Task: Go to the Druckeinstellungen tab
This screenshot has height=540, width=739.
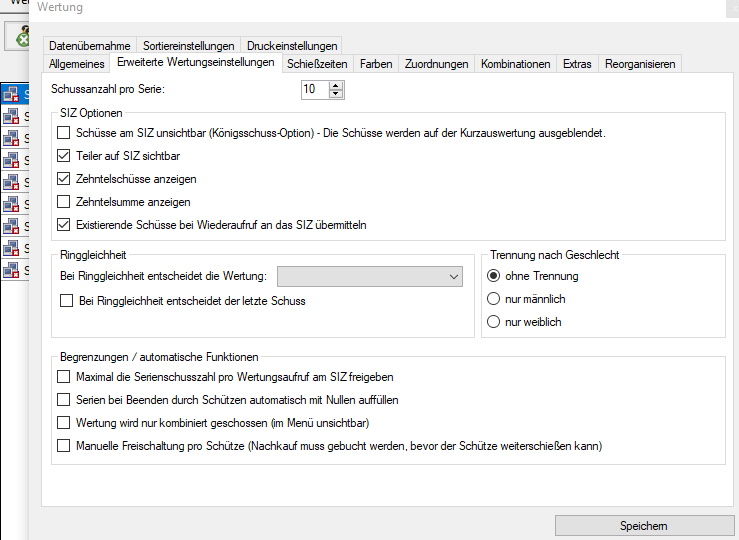Action: click(x=292, y=46)
